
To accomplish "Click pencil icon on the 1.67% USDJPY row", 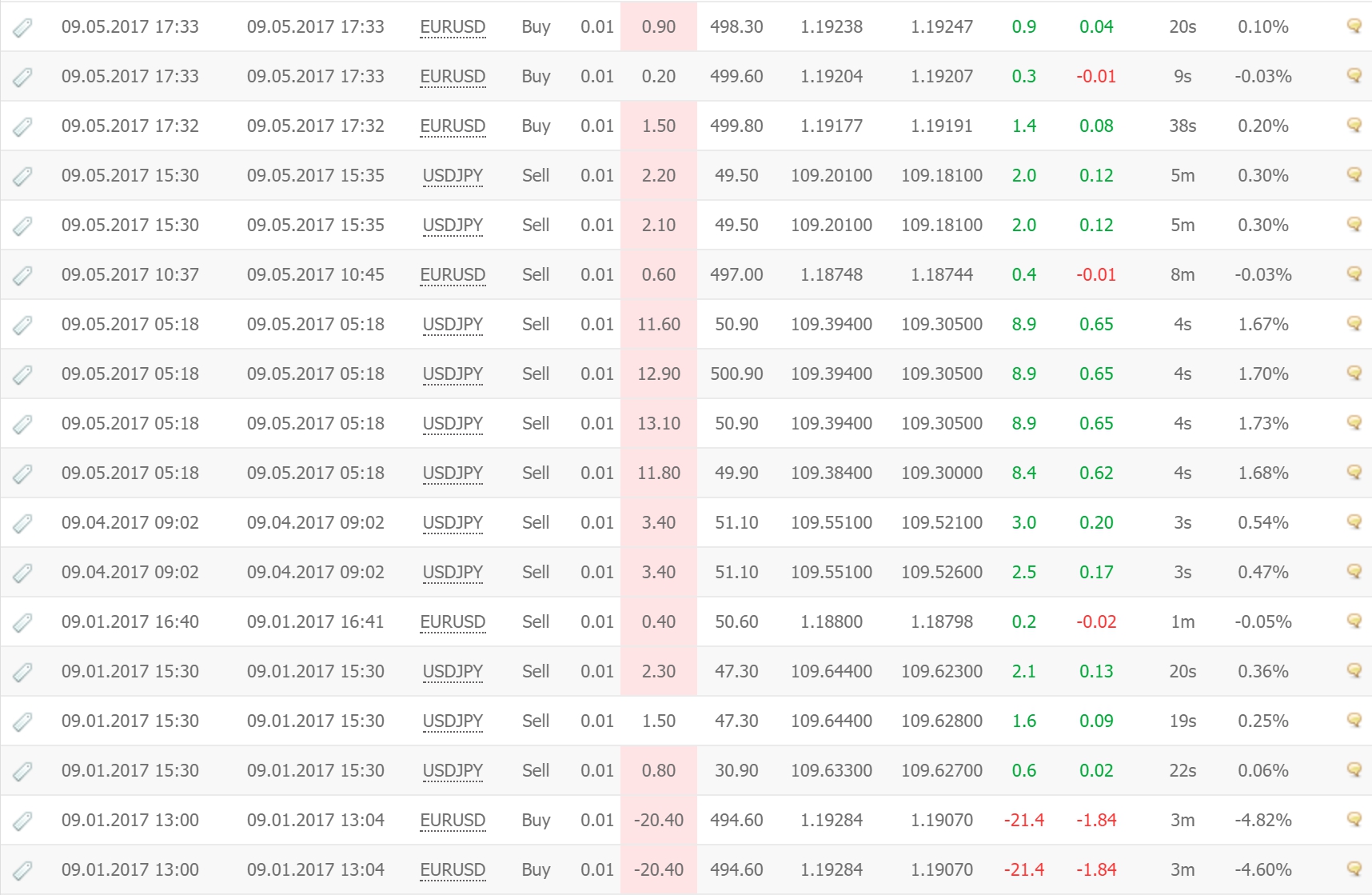I will click(23, 325).
